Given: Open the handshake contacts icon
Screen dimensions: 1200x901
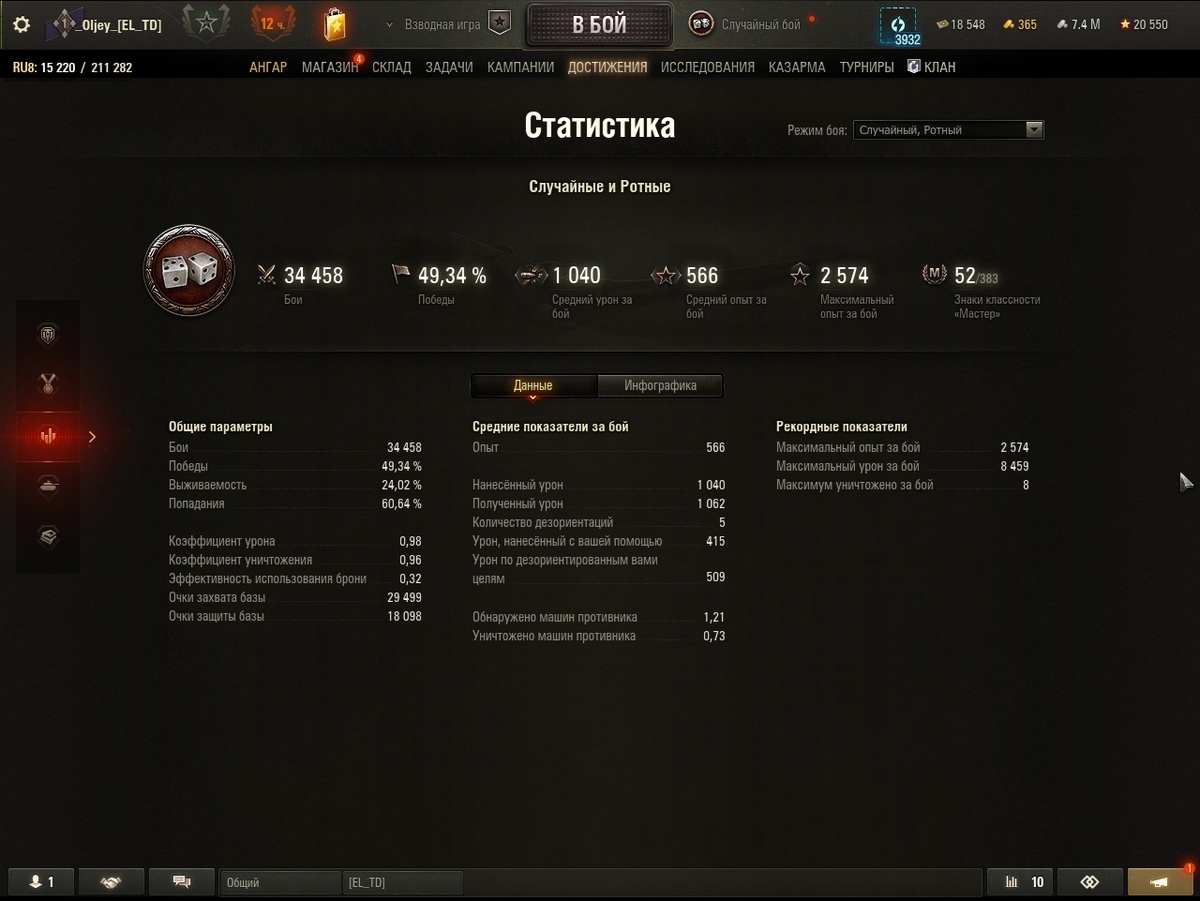Looking at the screenshot, I should 110,881.
